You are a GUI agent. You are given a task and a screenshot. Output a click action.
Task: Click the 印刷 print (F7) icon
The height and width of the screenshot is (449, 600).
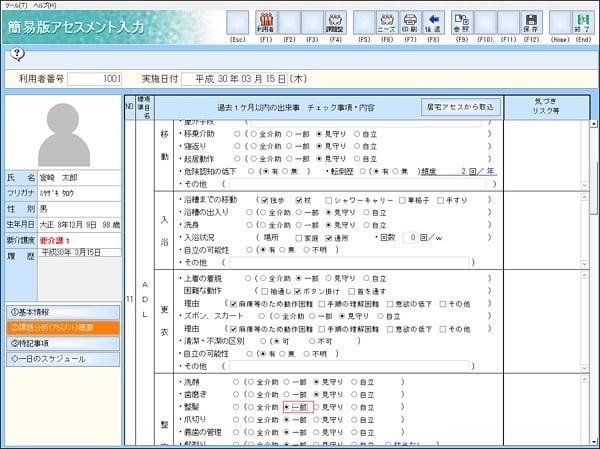(x=410, y=23)
